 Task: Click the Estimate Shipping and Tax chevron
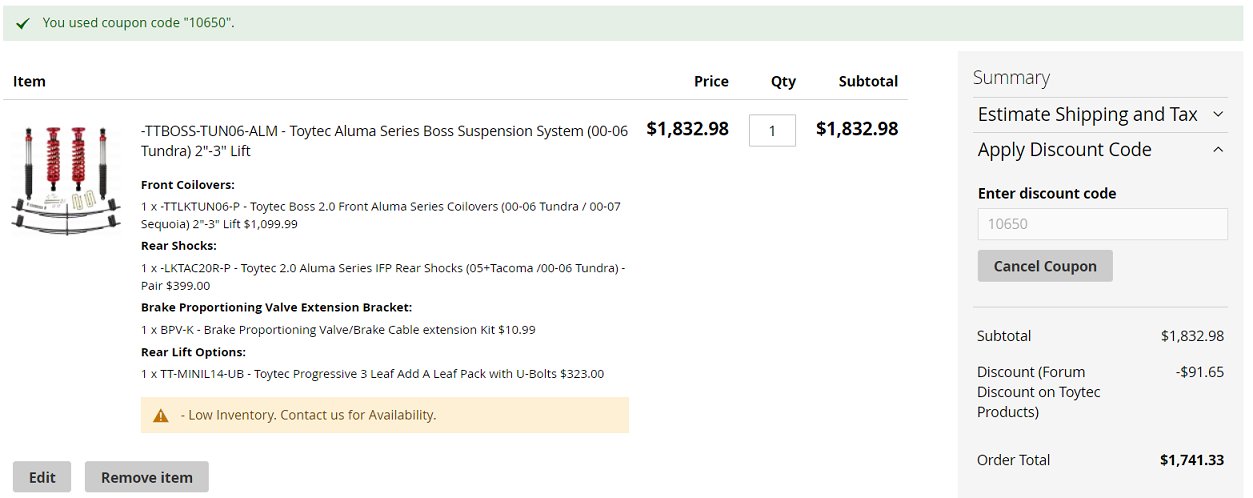point(1218,114)
